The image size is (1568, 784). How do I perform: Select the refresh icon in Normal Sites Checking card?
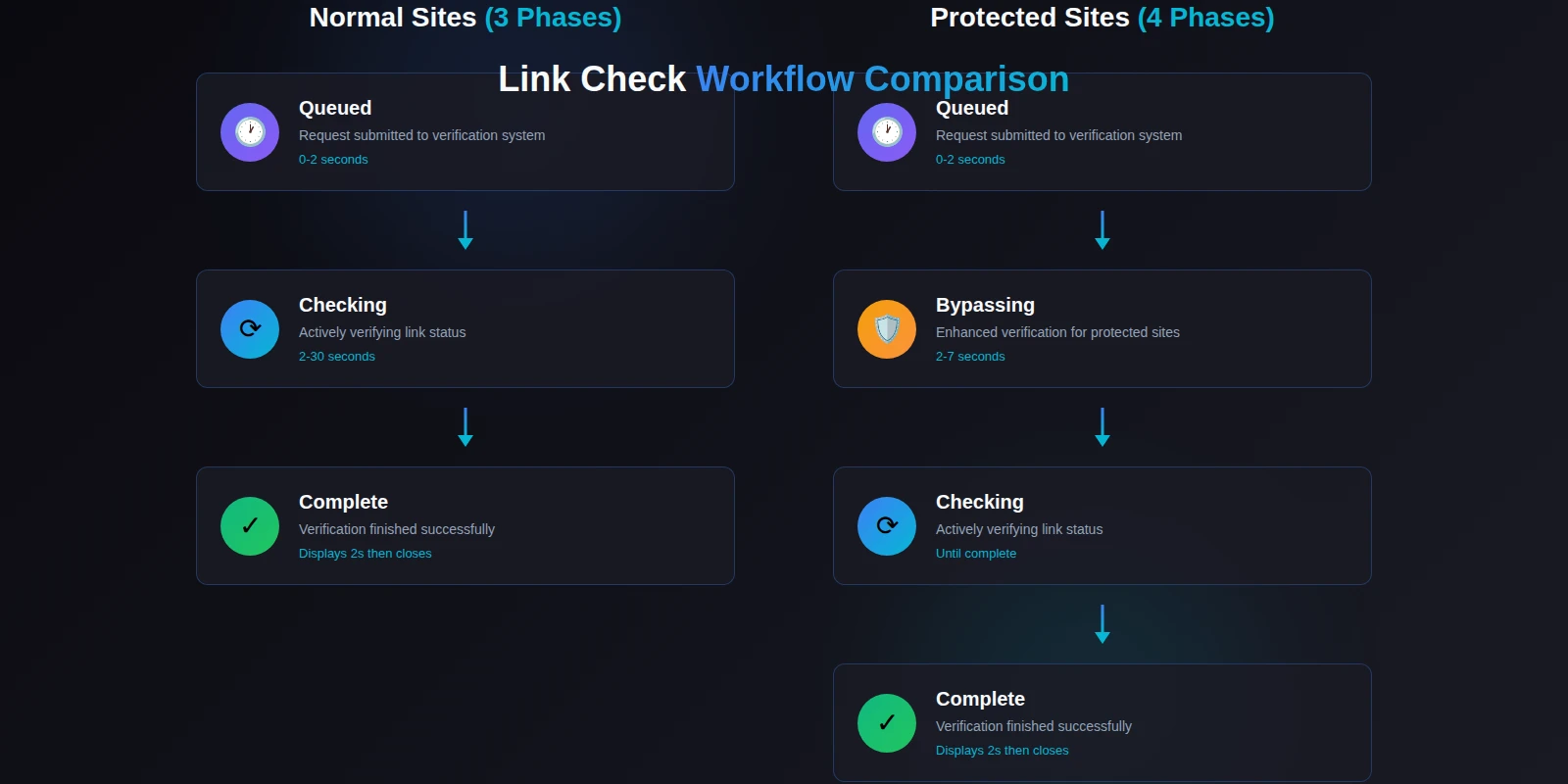point(250,329)
